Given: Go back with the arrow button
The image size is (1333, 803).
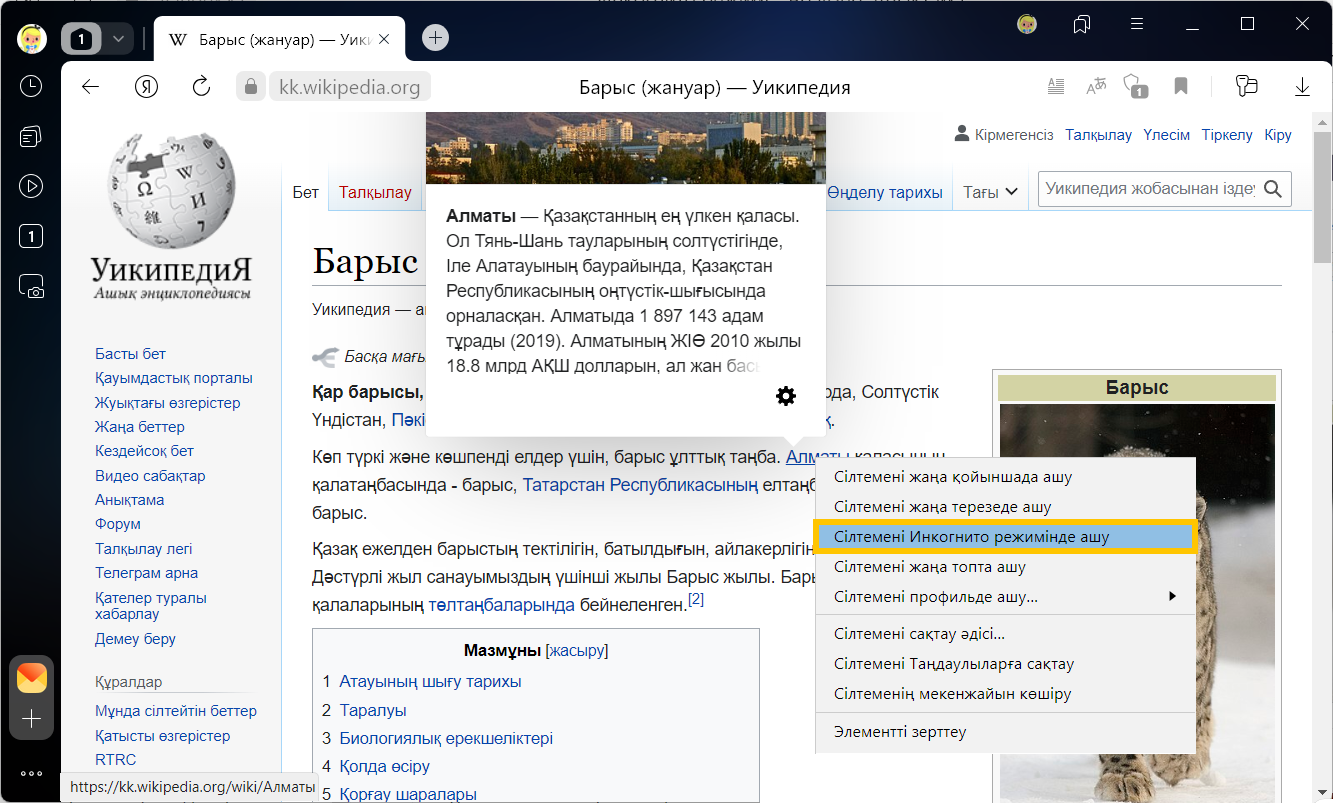Looking at the screenshot, I should pyautogui.click(x=91, y=87).
